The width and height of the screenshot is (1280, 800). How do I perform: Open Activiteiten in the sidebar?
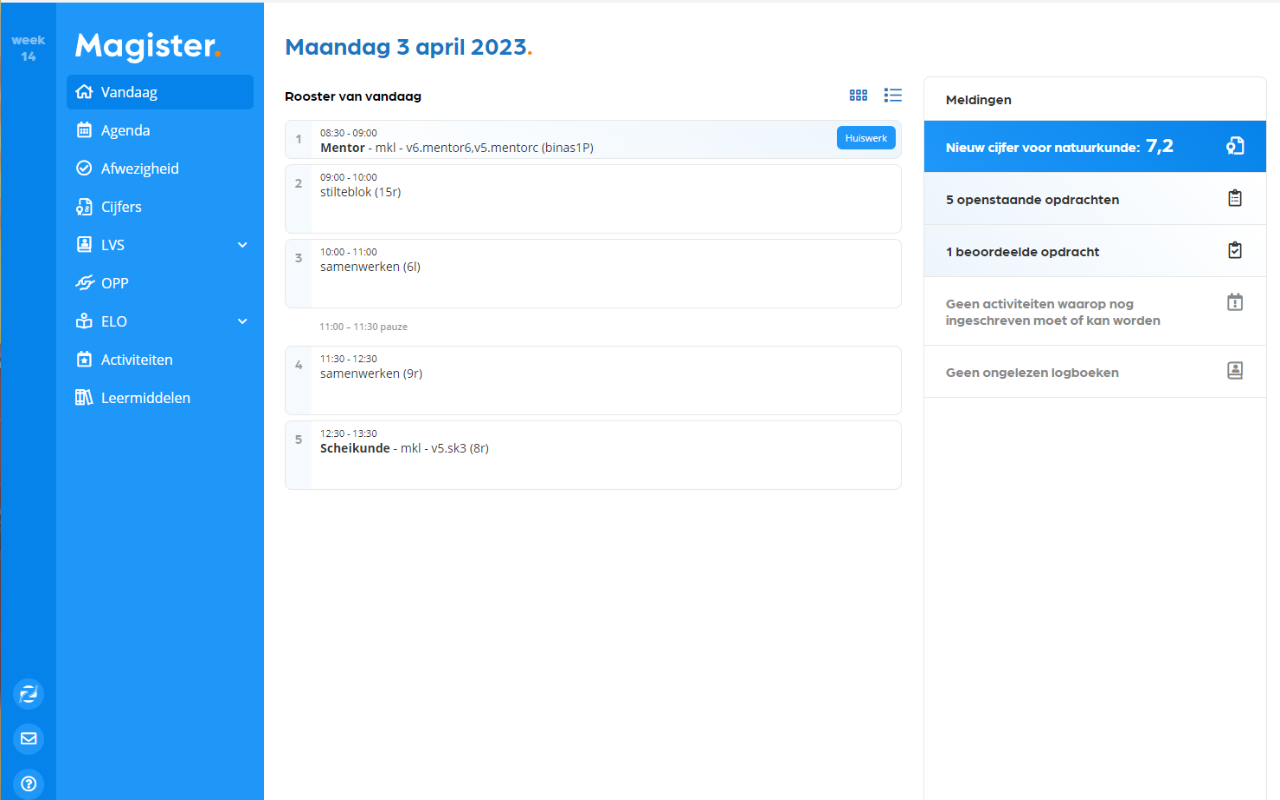pos(160,360)
